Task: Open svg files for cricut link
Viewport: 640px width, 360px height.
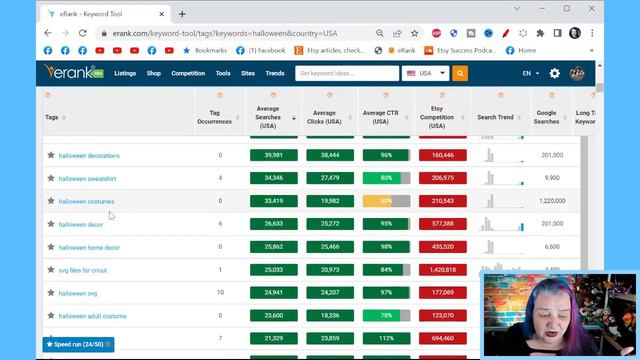Action: pos(82,270)
